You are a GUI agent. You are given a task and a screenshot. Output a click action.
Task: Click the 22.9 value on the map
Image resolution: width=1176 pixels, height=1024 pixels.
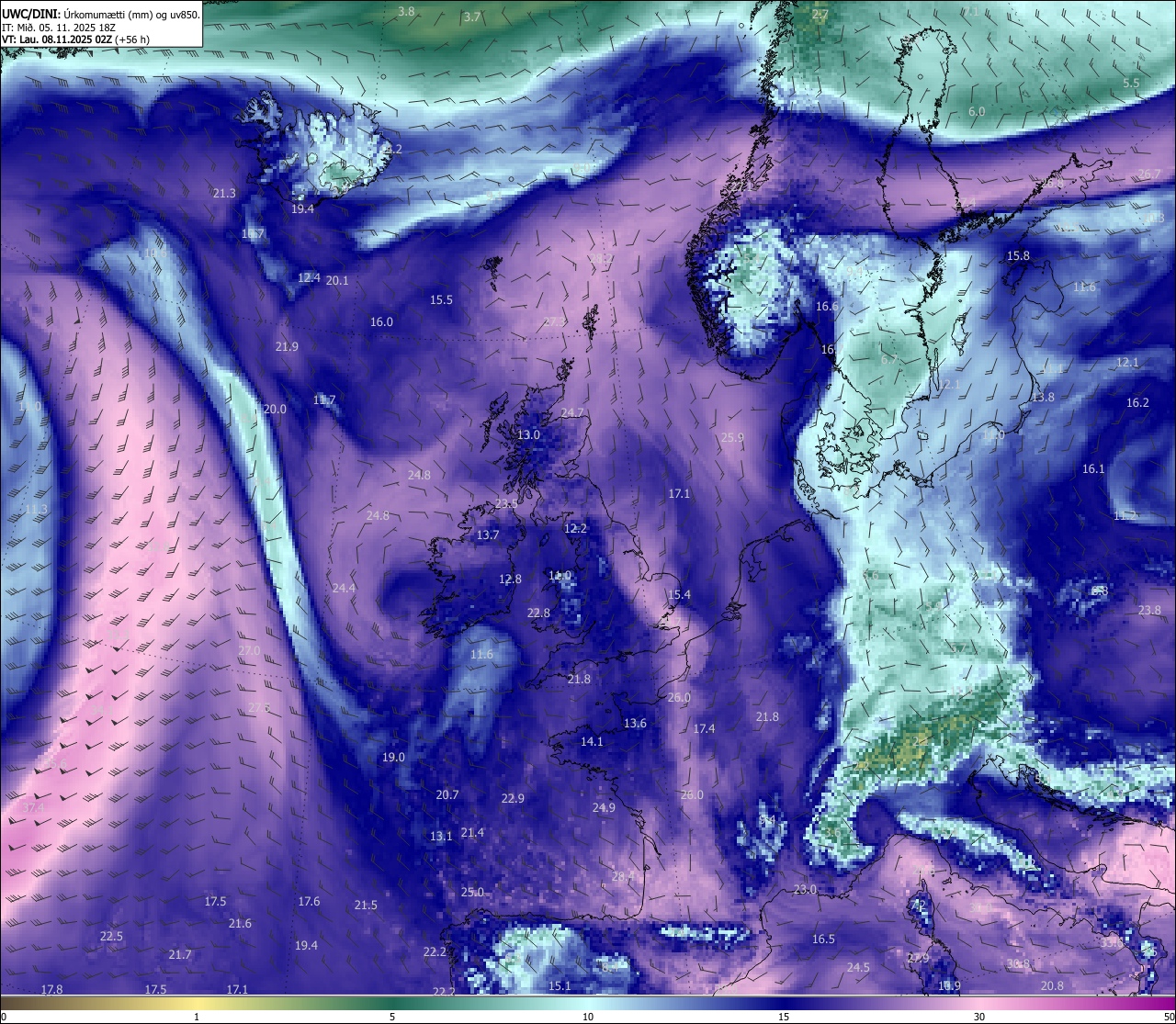[x=513, y=798]
